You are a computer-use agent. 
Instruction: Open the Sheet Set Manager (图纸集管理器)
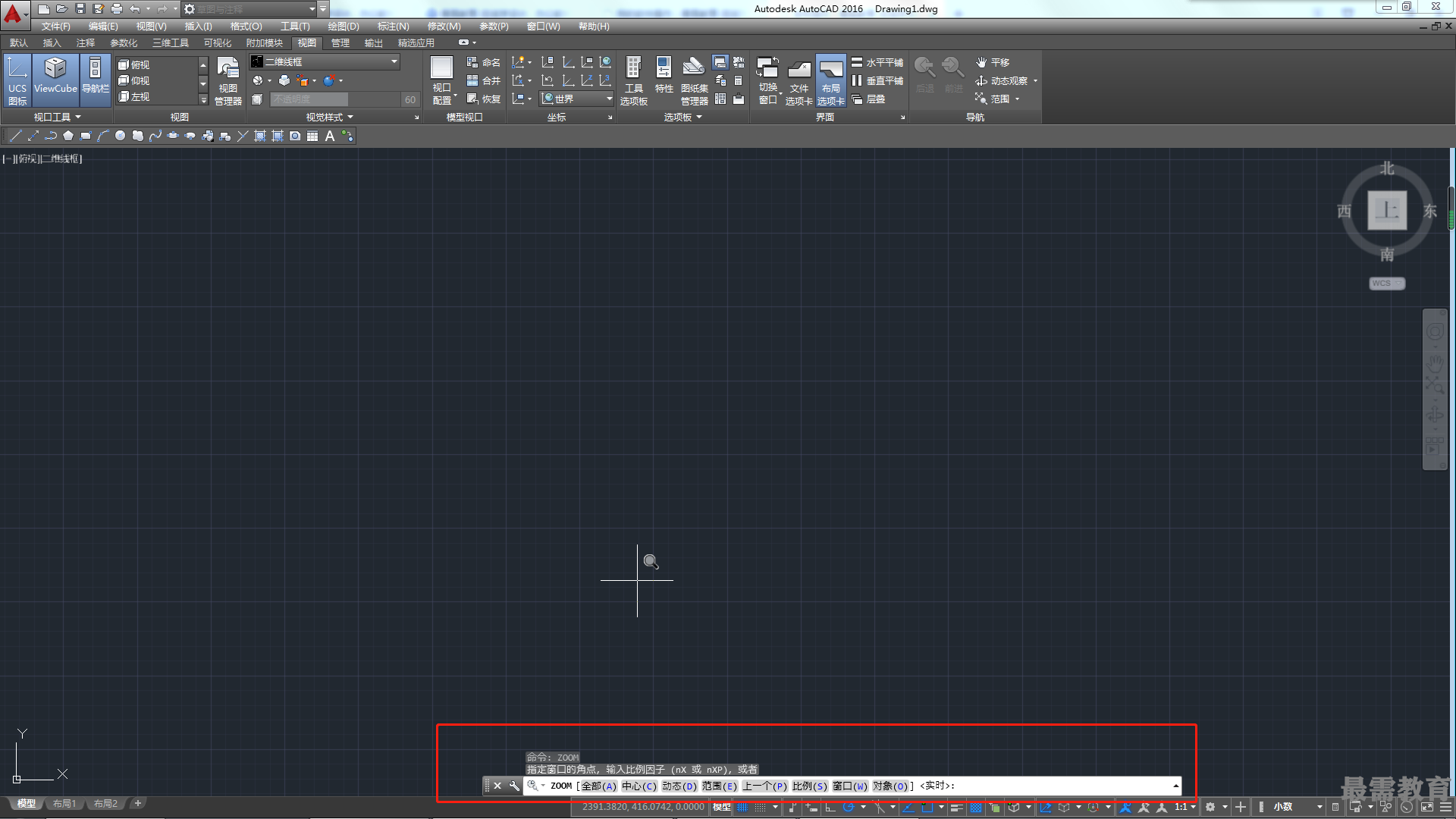[694, 80]
